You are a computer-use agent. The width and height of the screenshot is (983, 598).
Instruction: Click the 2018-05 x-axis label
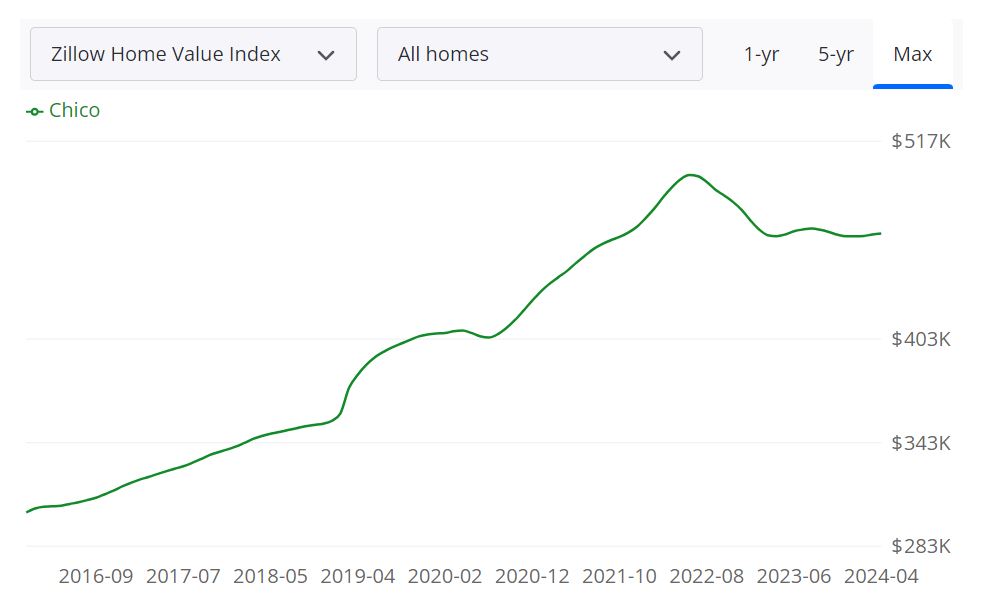click(270, 576)
